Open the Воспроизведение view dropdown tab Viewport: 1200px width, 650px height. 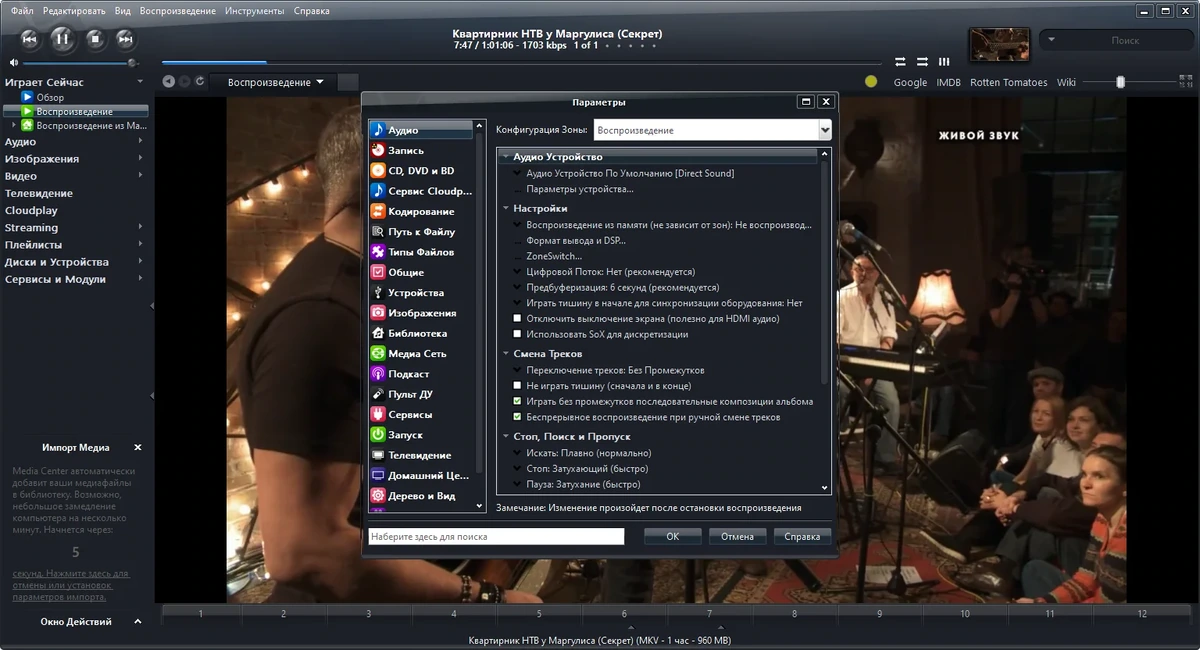tap(275, 82)
